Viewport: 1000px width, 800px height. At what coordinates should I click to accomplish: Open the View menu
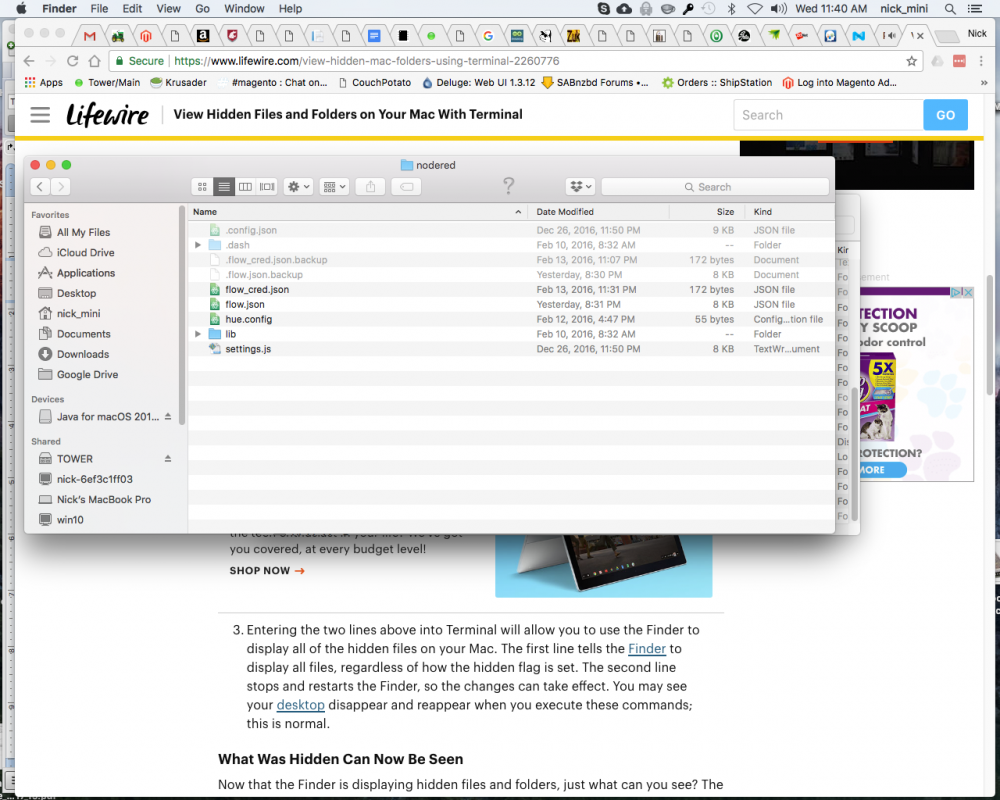(168, 9)
